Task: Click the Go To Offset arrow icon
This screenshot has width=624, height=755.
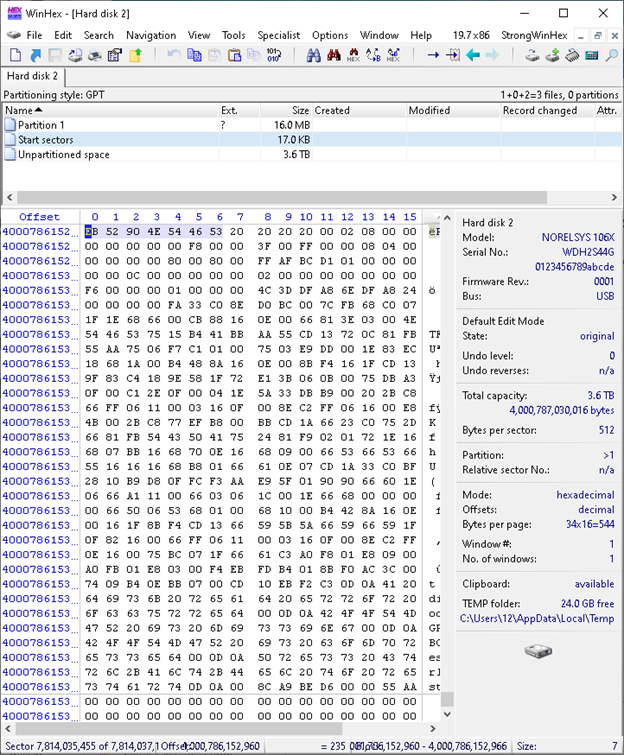Action: [x=433, y=55]
